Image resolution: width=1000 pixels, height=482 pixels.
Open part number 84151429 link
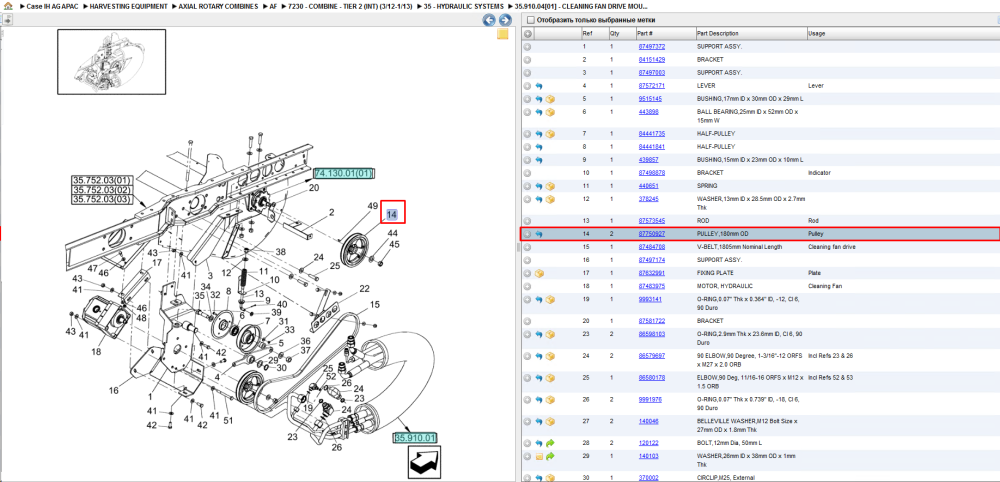pyautogui.click(x=652, y=59)
